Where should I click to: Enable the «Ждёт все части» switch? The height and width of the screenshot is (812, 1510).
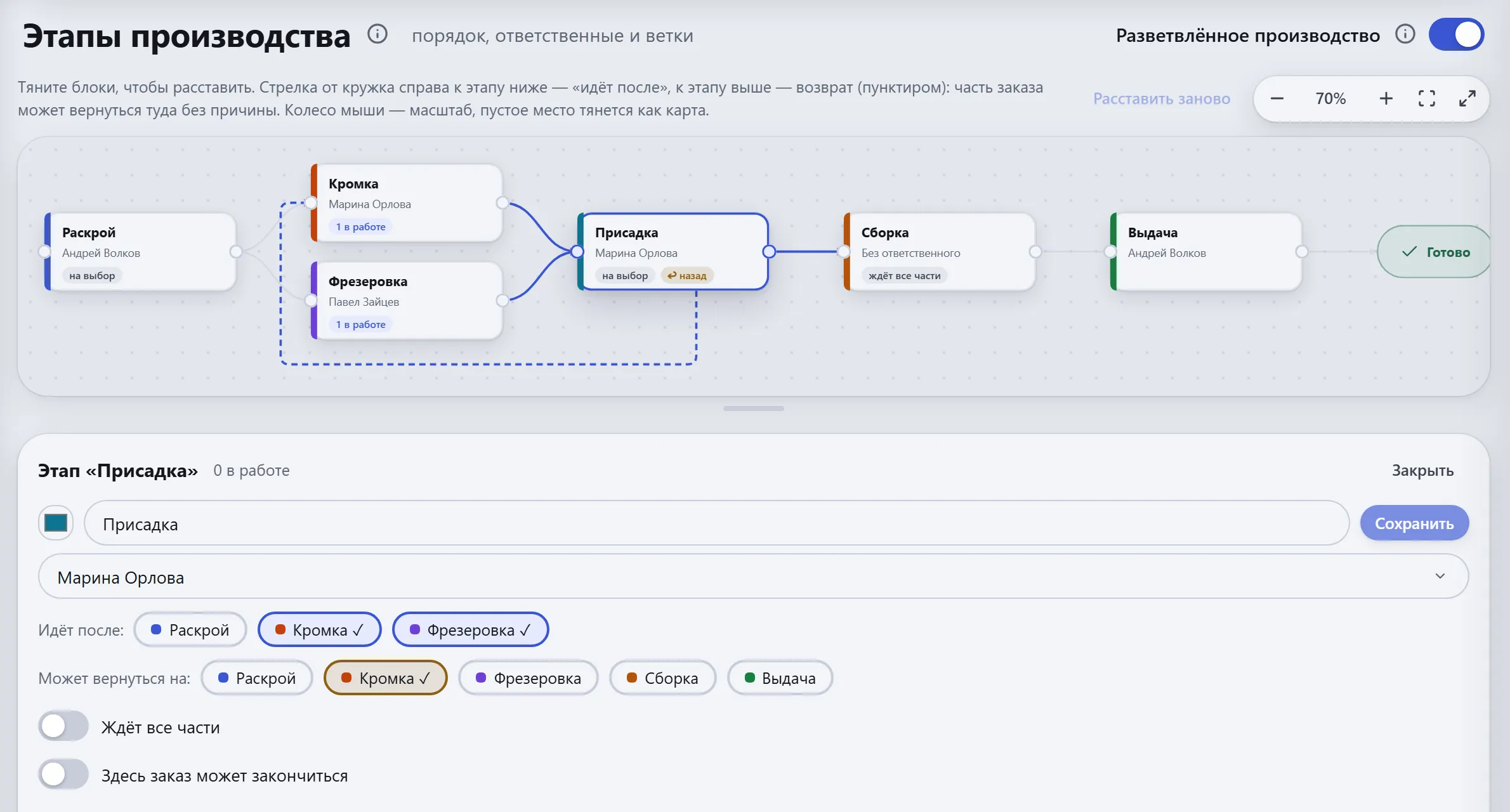pyautogui.click(x=63, y=726)
